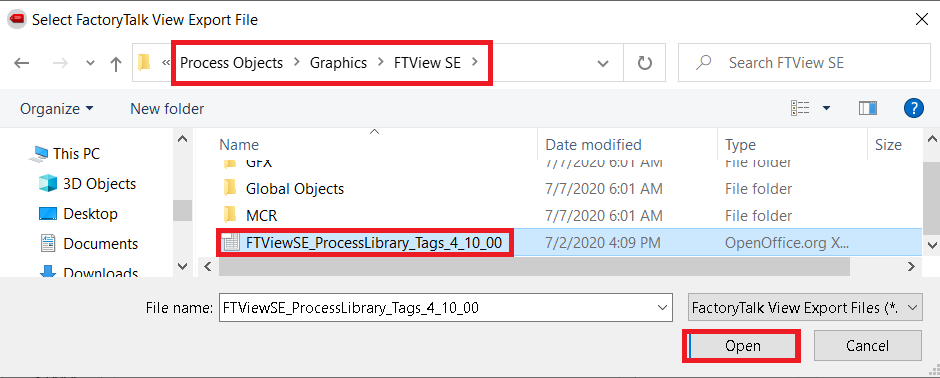Open the Organize menu
The width and height of the screenshot is (940, 378).
pyautogui.click(x=57, y=108)
